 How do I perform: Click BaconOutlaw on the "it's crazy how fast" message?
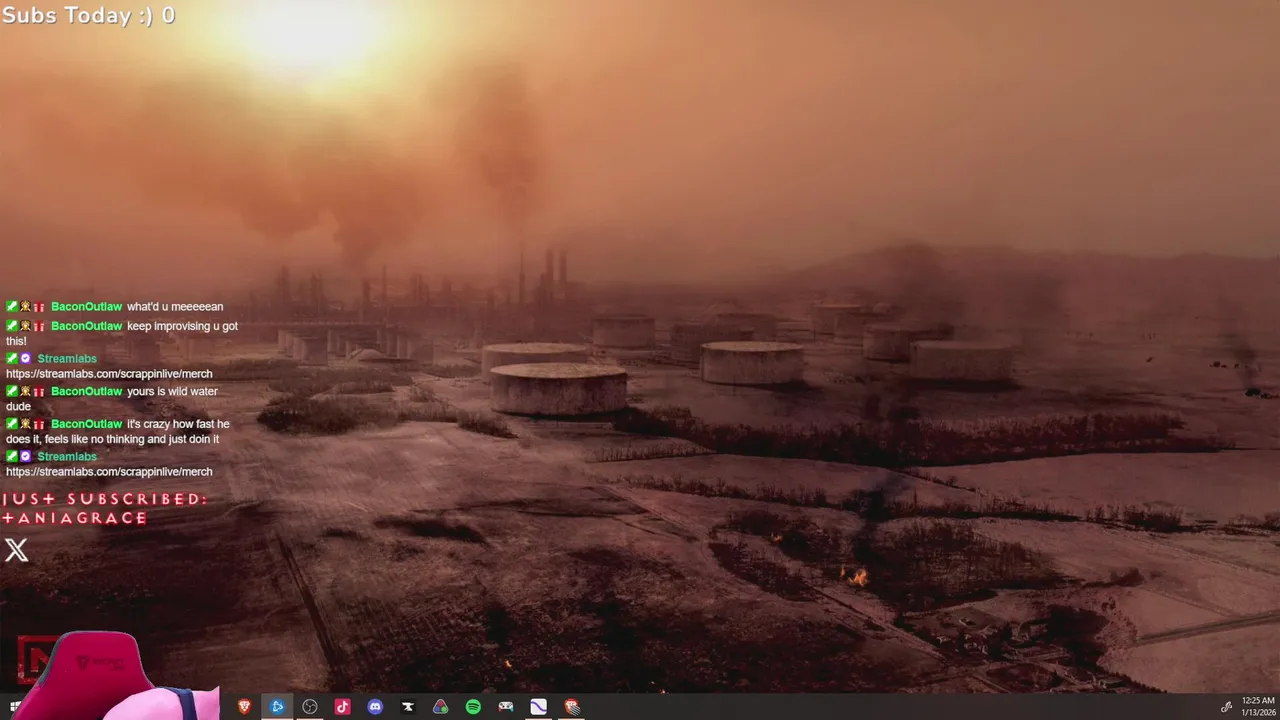click(86, 424)
